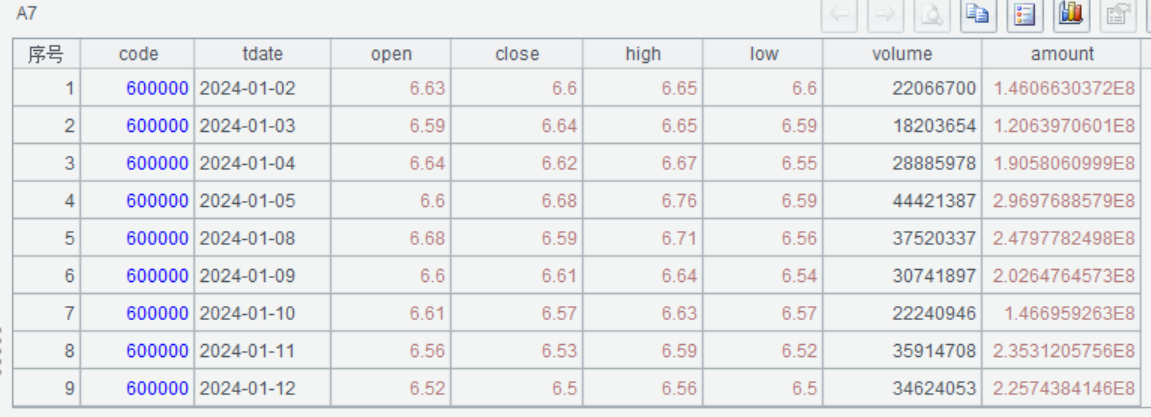Click the 'code' column header

(138, 54)
